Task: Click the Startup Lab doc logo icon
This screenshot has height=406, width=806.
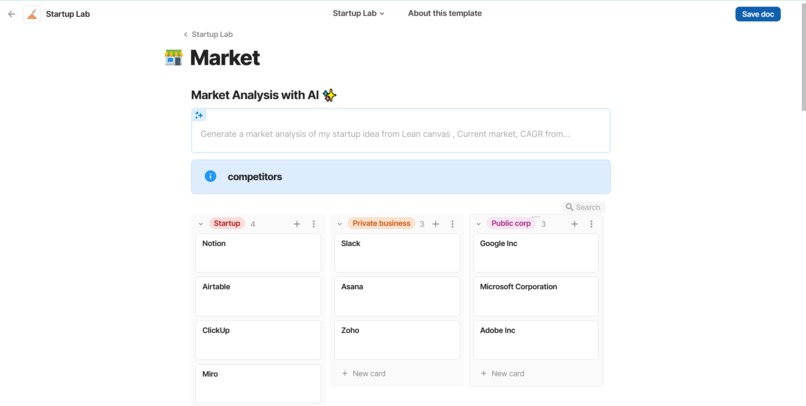Action: [x=32, y=14]
